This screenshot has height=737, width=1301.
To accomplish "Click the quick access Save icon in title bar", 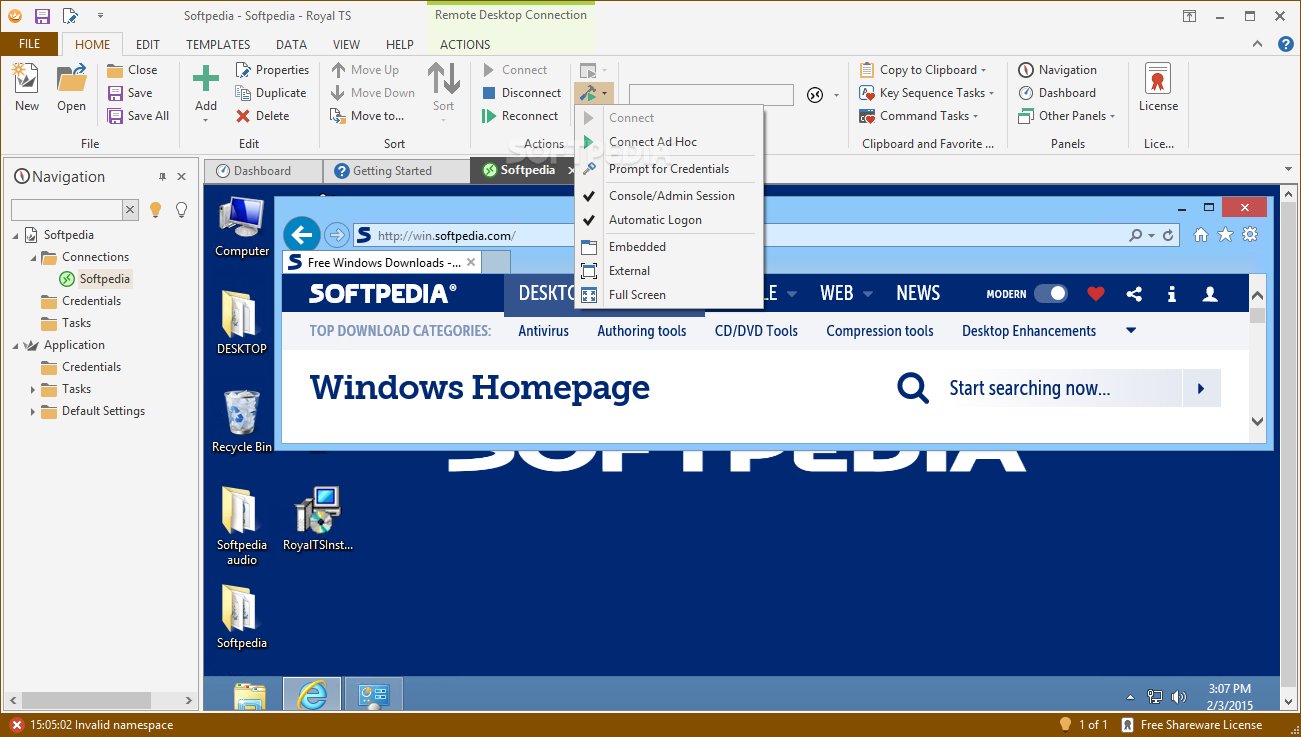I will (42, 16).
